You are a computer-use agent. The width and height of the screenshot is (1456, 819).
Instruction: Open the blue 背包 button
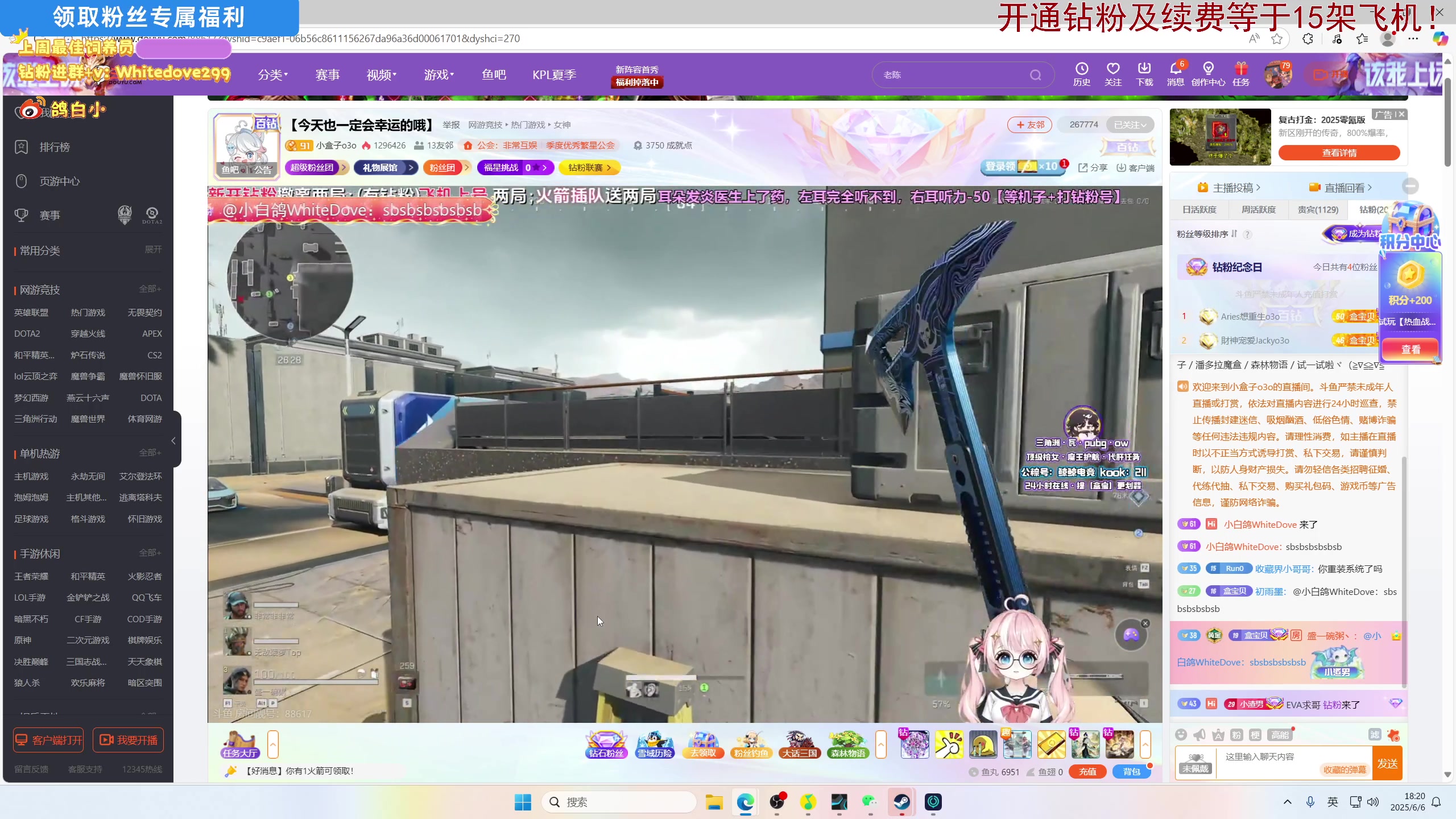click(x=1132, y=772)
